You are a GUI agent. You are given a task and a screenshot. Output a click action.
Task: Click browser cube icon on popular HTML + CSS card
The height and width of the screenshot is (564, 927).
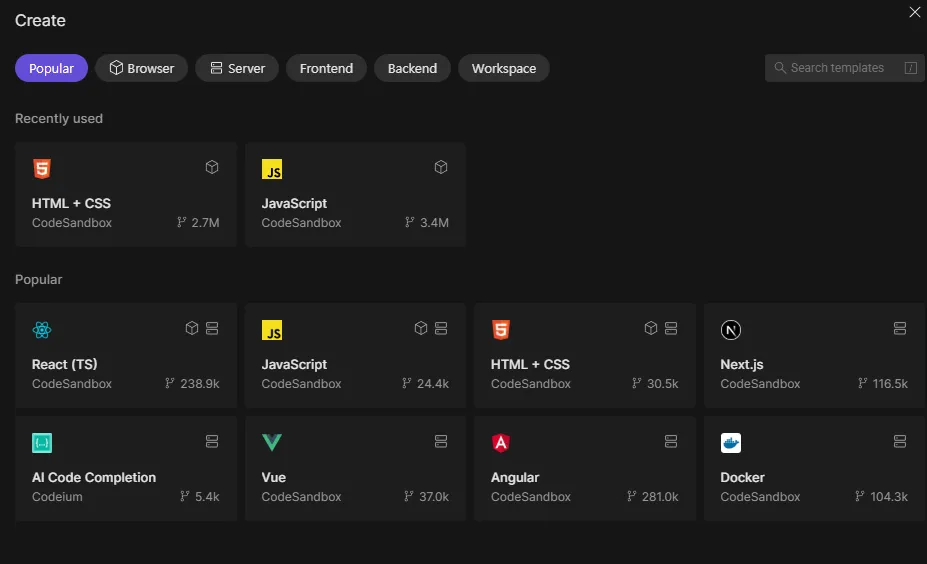tap(651, 328)
